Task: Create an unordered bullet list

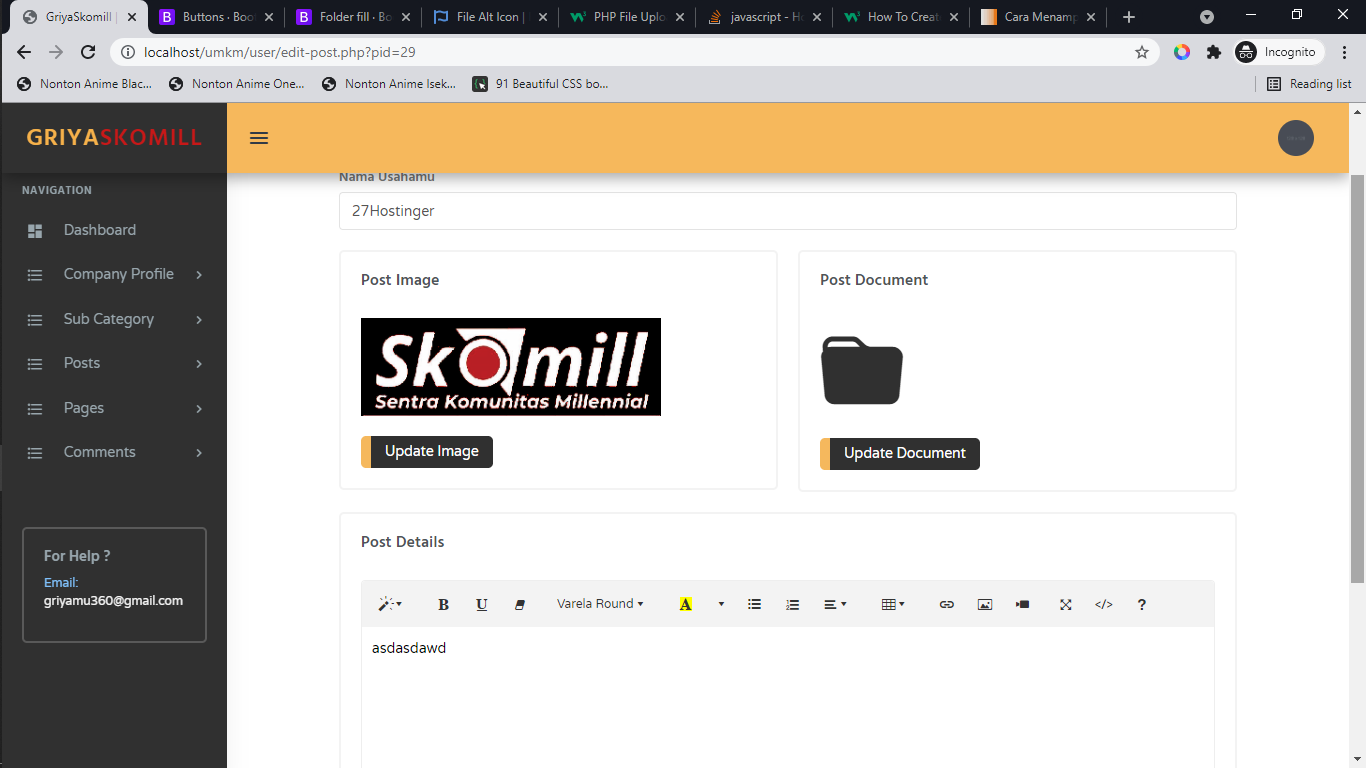Action: pos(755,604)
